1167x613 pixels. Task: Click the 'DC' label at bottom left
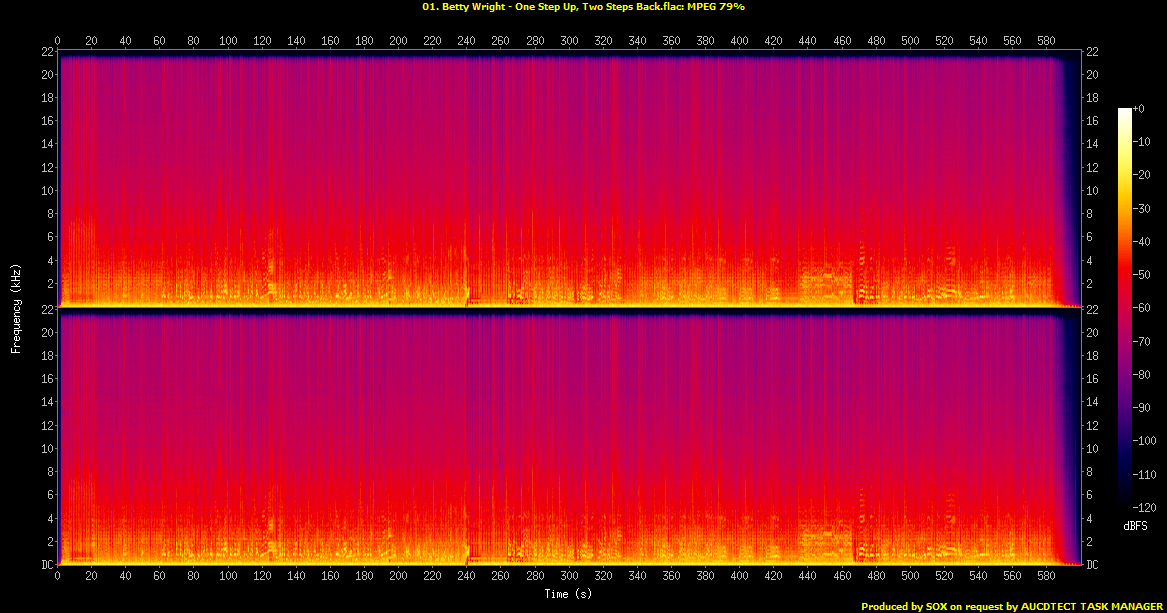tap(46, 565)
